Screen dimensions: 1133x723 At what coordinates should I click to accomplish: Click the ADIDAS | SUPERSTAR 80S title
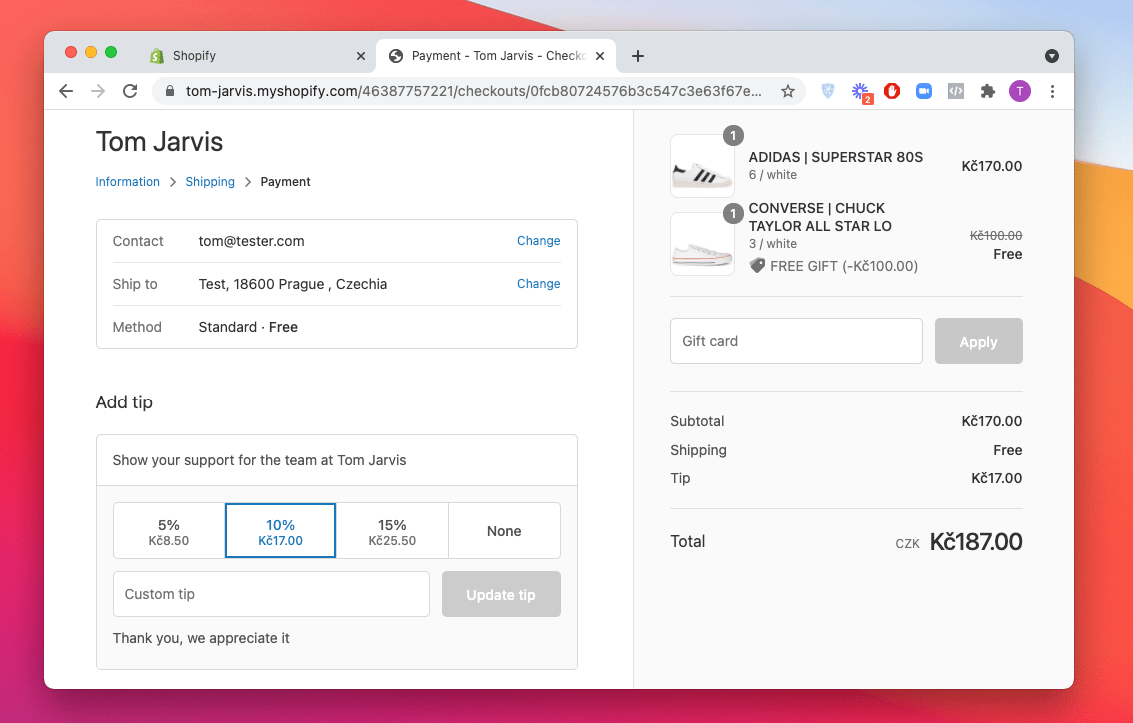click(x=835, y=157)
